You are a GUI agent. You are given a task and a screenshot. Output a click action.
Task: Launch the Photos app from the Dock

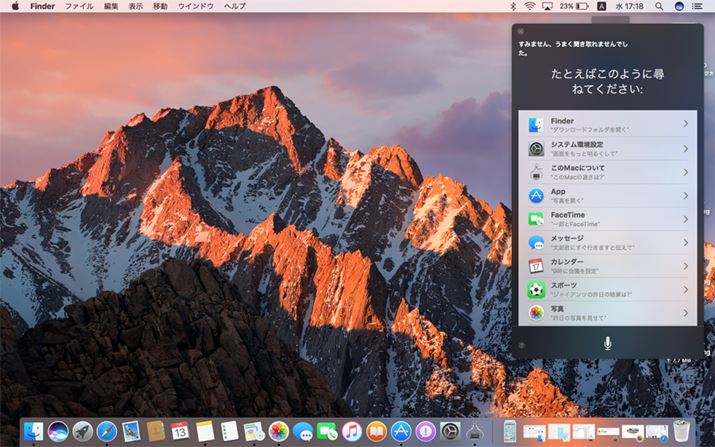point(278,431)
